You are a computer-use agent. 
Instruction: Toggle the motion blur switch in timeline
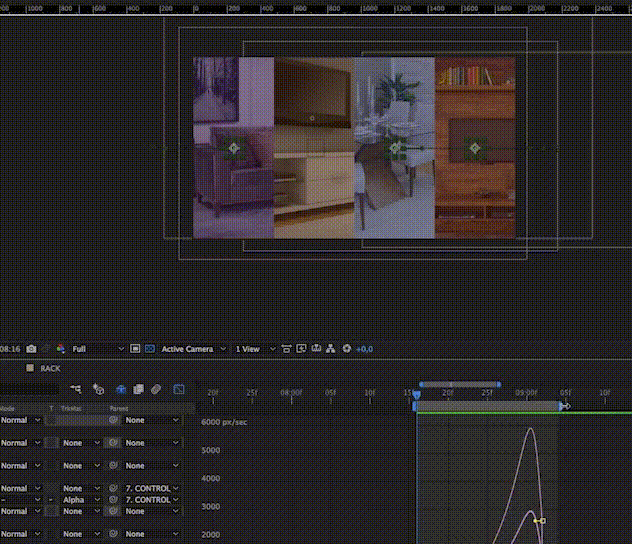(x=156, y=389)
